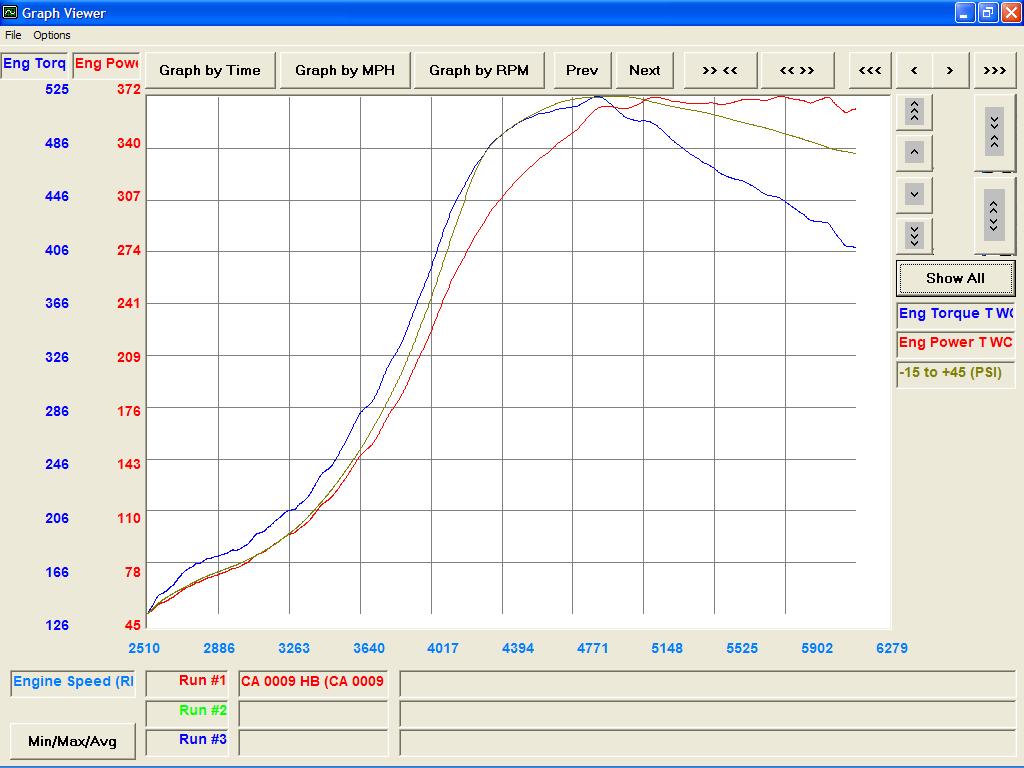Click the horizontal compress button (>> <<)
Screen dimensions: 1024x768
720,70
